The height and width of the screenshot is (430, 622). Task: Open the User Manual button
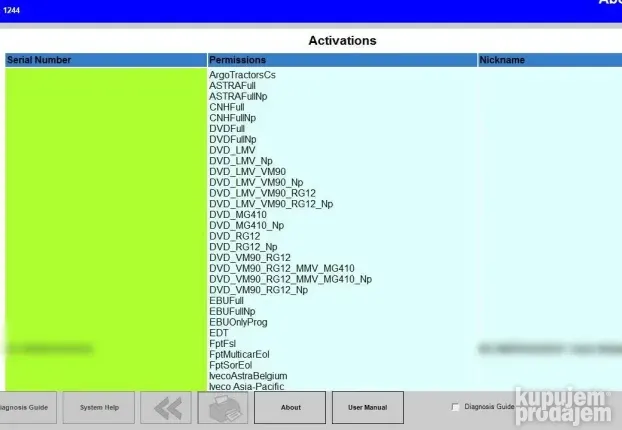coord(368,407)
